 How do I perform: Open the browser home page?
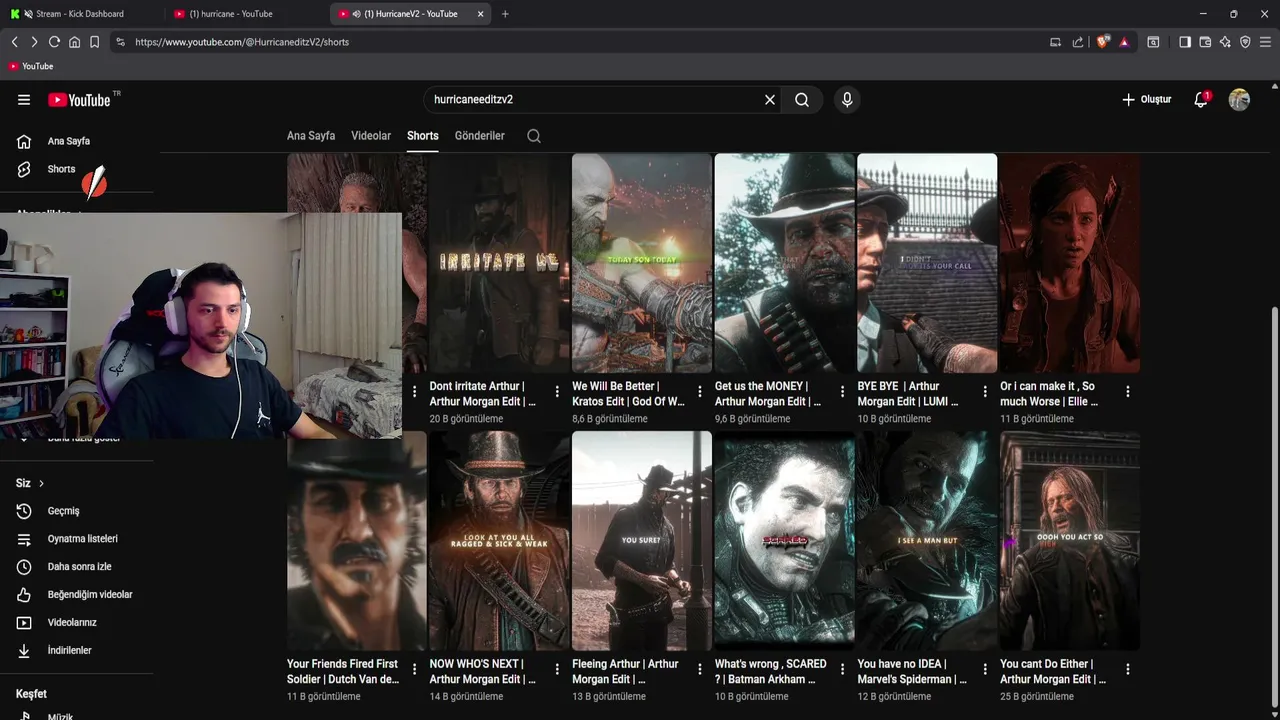pos(74,42)
